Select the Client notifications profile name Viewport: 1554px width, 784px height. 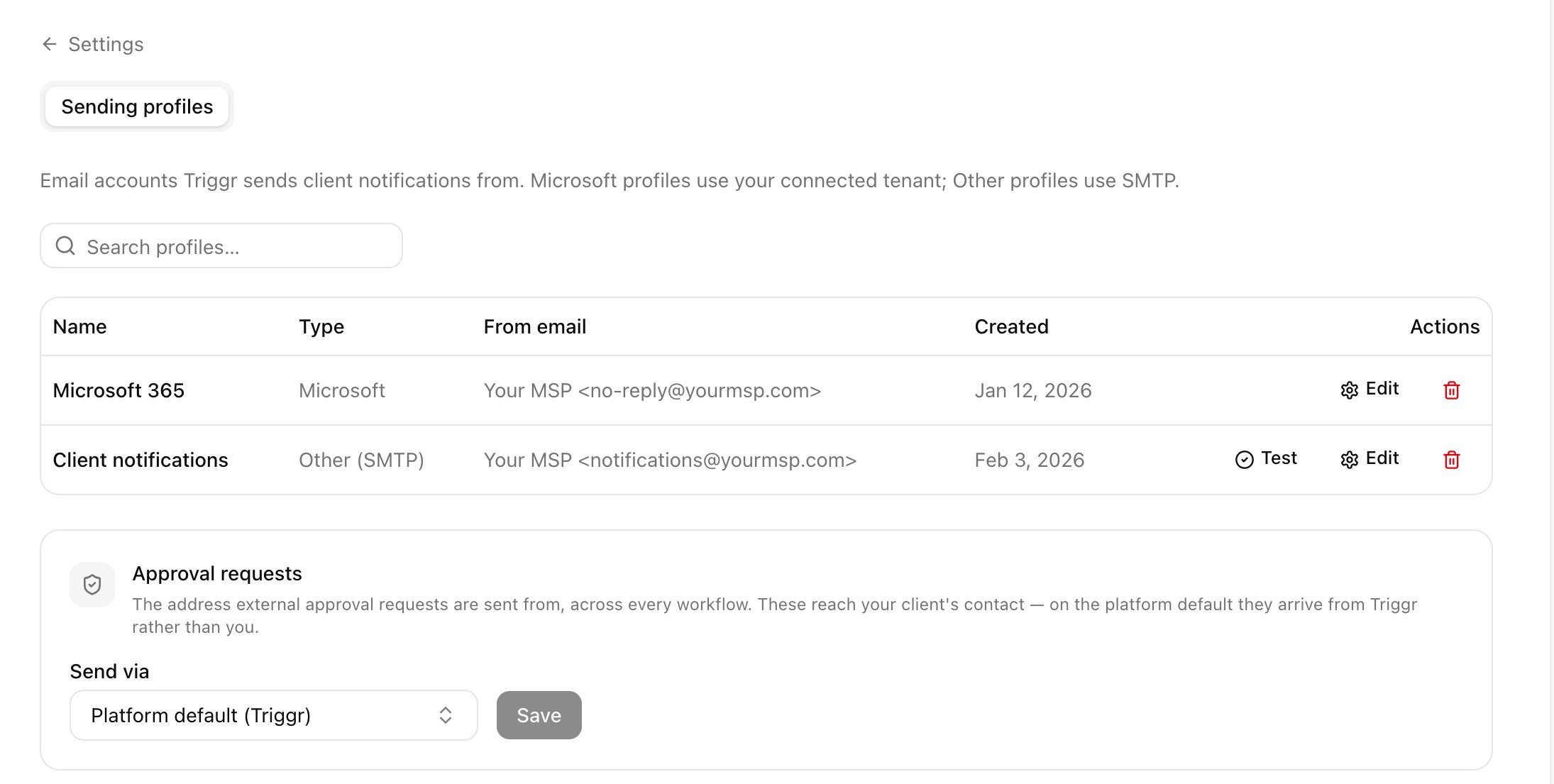(140, 460)
